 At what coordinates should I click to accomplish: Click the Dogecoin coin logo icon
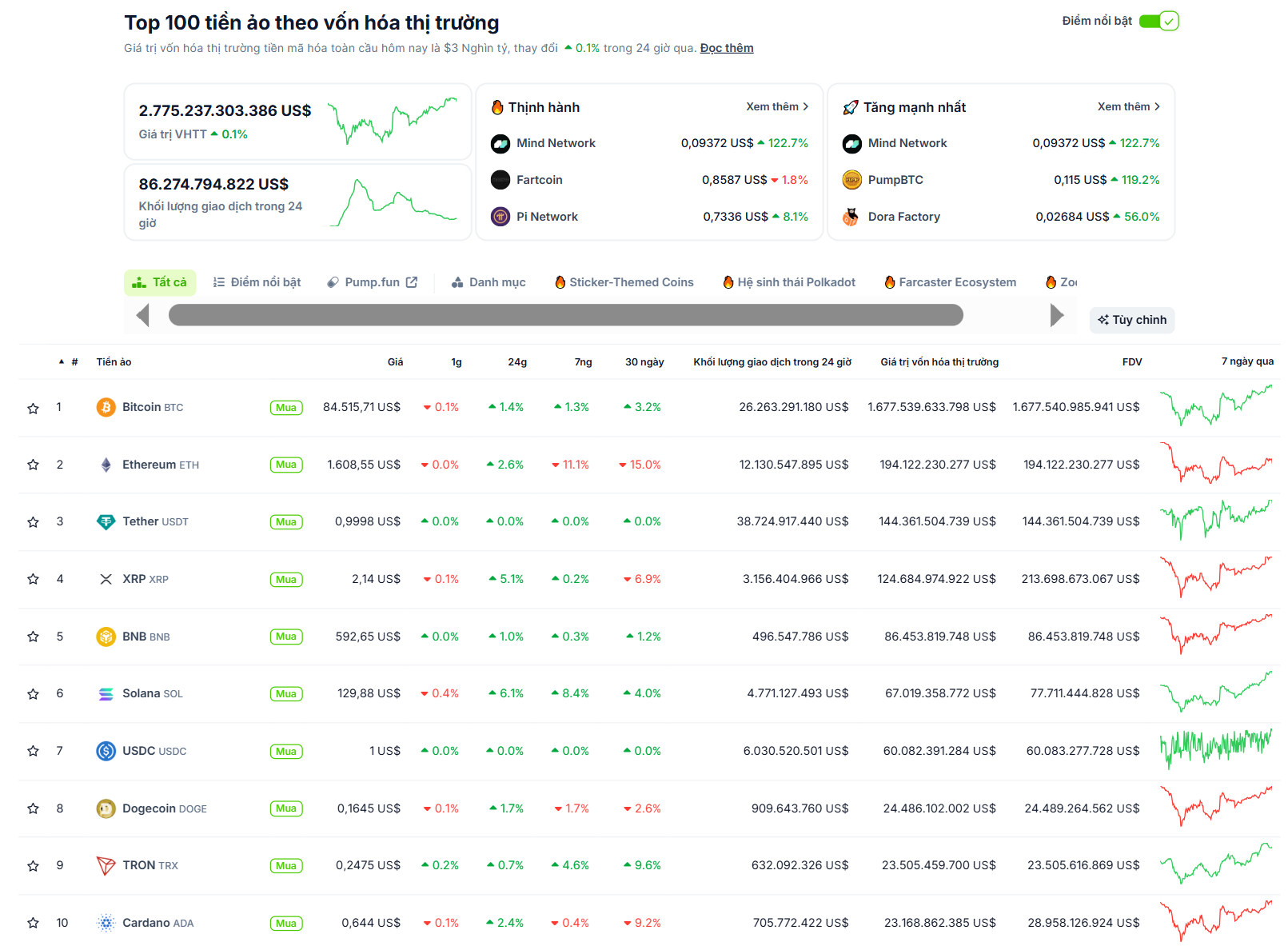[106, 808]
